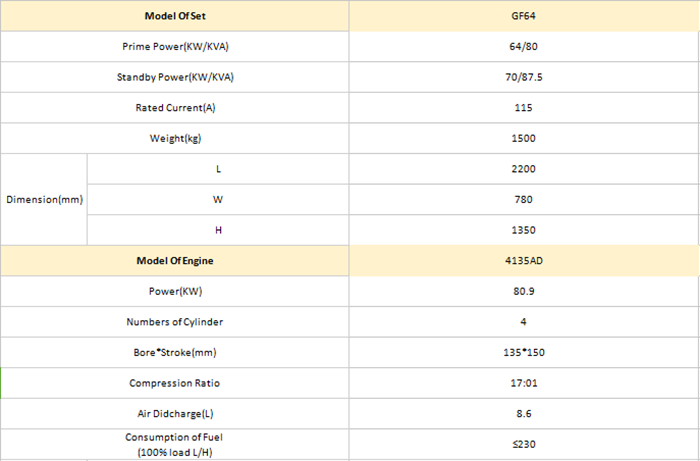Image resolution: width=700 pixels, height=461 pixels.
Task: Click the ≤230 fuel consumption value
Action: [524, 444]
